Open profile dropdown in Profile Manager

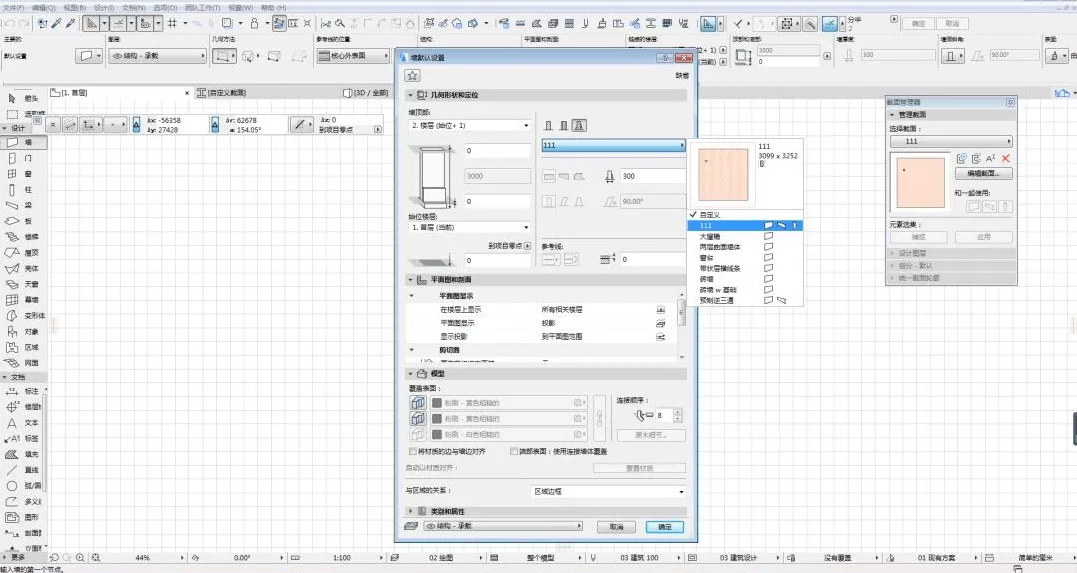(x=951, y=141)
